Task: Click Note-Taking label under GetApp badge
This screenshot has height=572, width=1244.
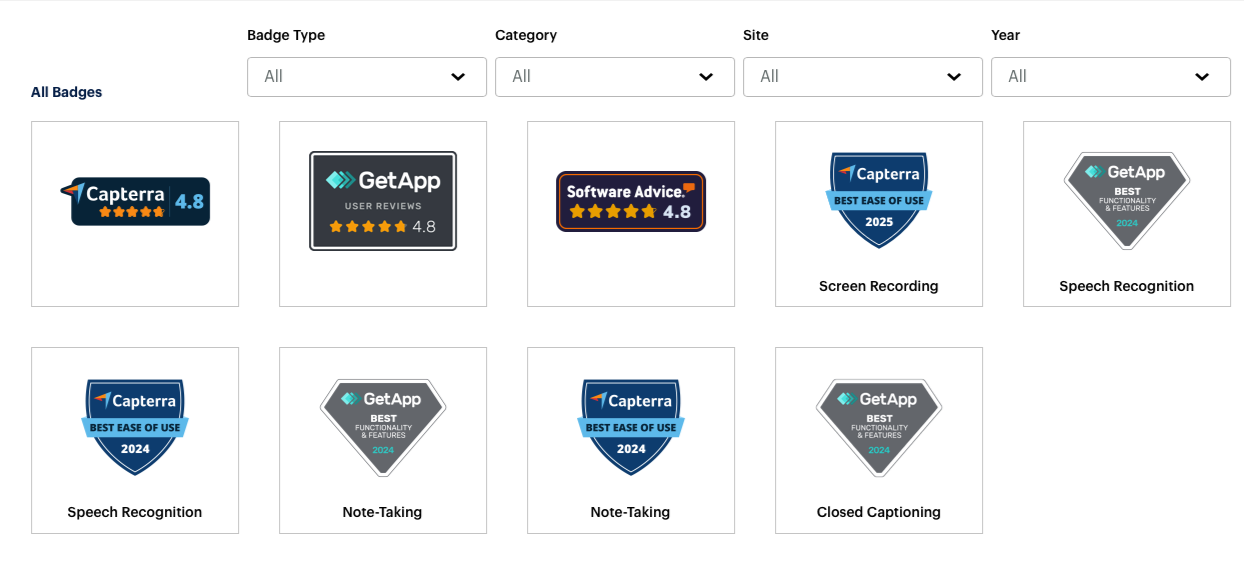Action: pyautogui.click(x=383, y=512)
